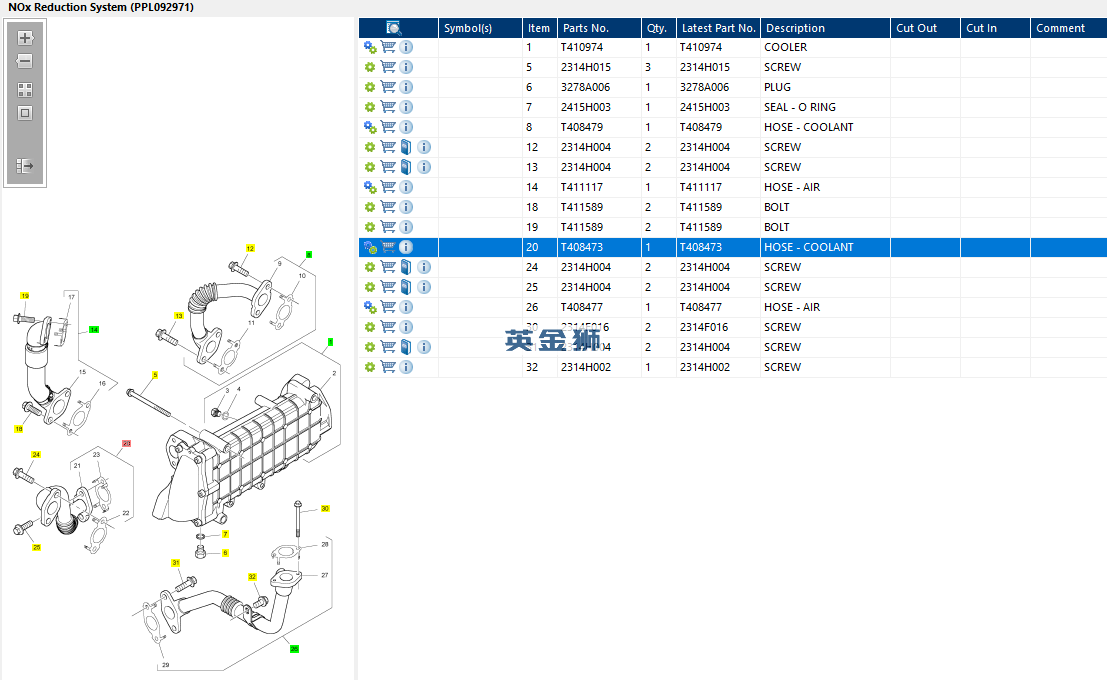Zoom out of the parts diagram

point(25,61)
